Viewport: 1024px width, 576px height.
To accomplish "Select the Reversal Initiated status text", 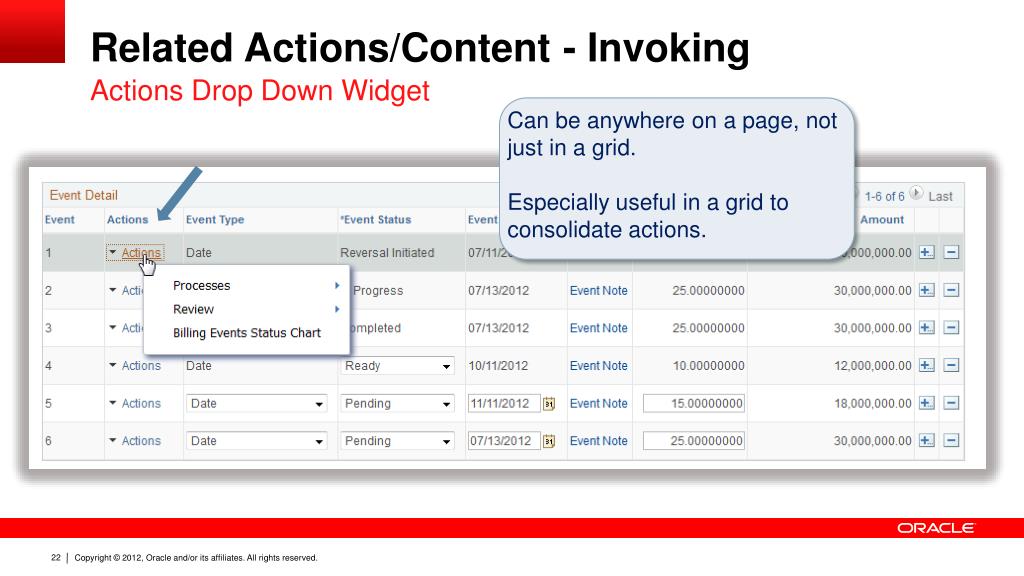I will 387,253.
